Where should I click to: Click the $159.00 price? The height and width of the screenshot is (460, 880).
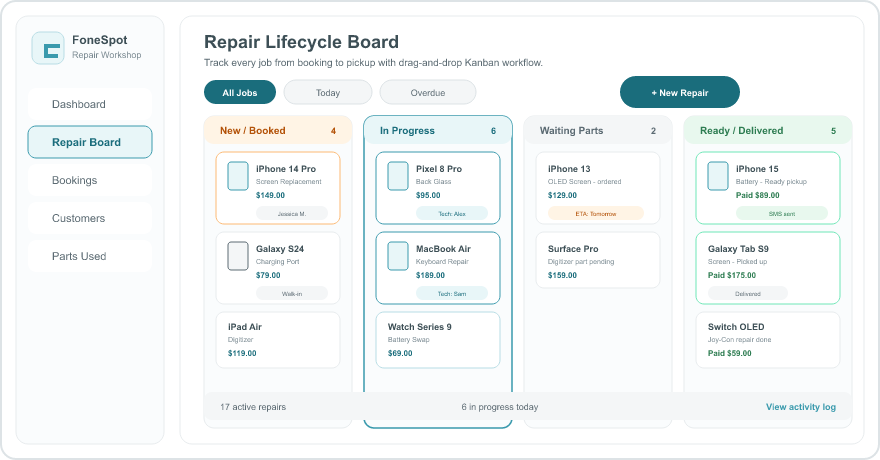[x=562, y=275]
